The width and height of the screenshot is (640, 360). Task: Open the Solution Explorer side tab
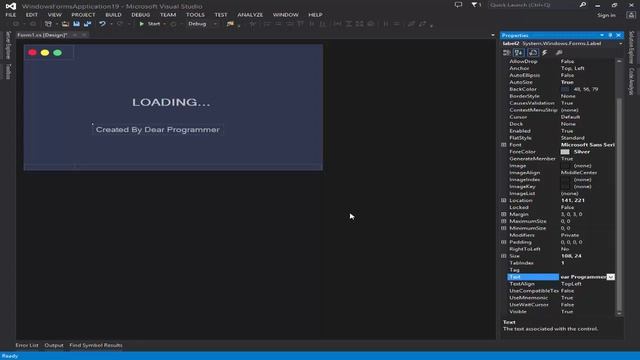point(631,48)
